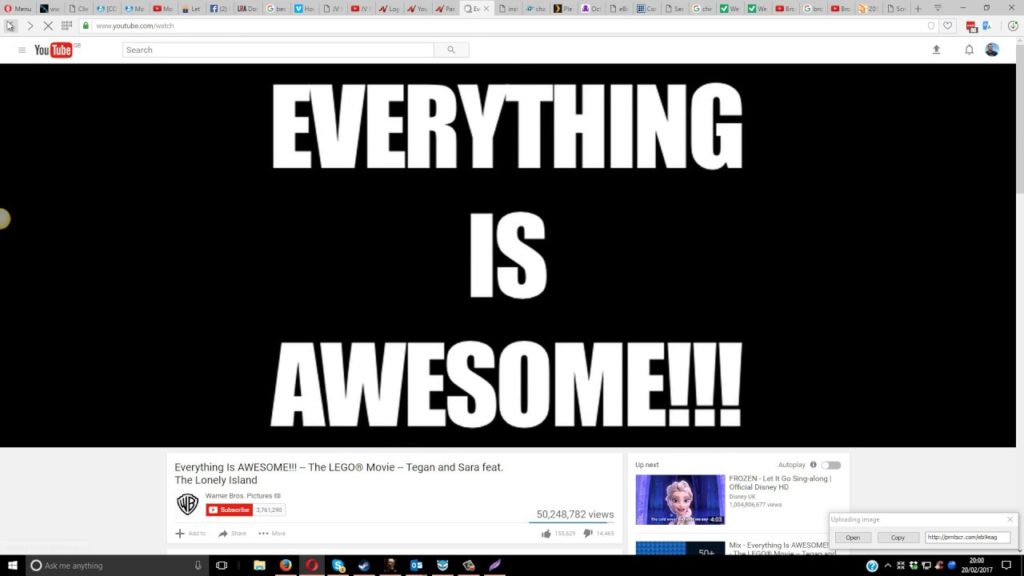Subscribe to Warner Bros. Pictures
This screenshot has height=576, width=1024.
tap(229, 510)
